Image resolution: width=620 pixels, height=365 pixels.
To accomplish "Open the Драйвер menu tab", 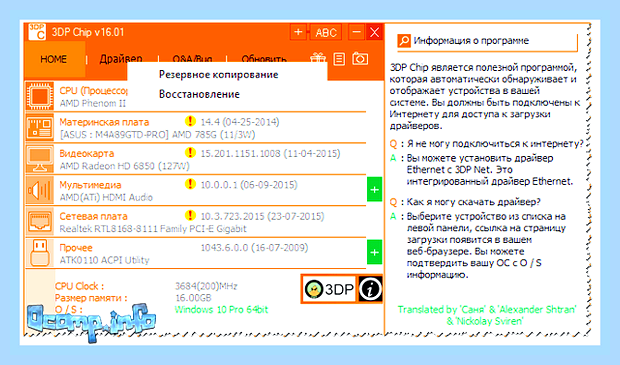I will pos(121,59).
